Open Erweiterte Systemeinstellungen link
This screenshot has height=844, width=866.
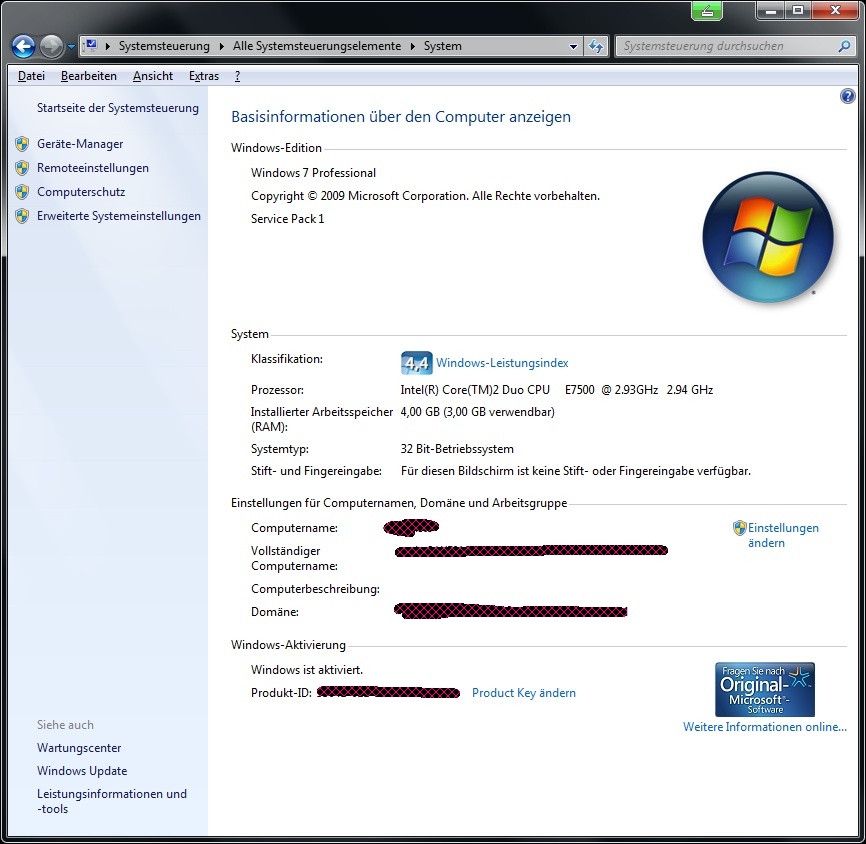[x=119, y=216]
